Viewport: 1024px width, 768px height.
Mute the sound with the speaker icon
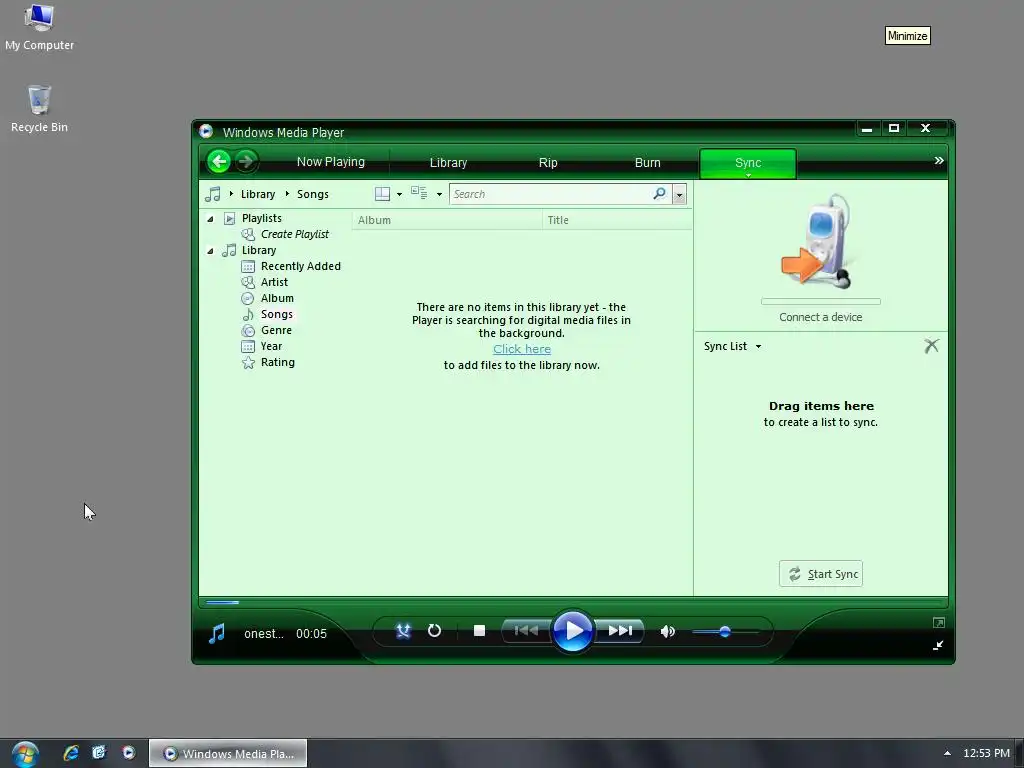667,631
